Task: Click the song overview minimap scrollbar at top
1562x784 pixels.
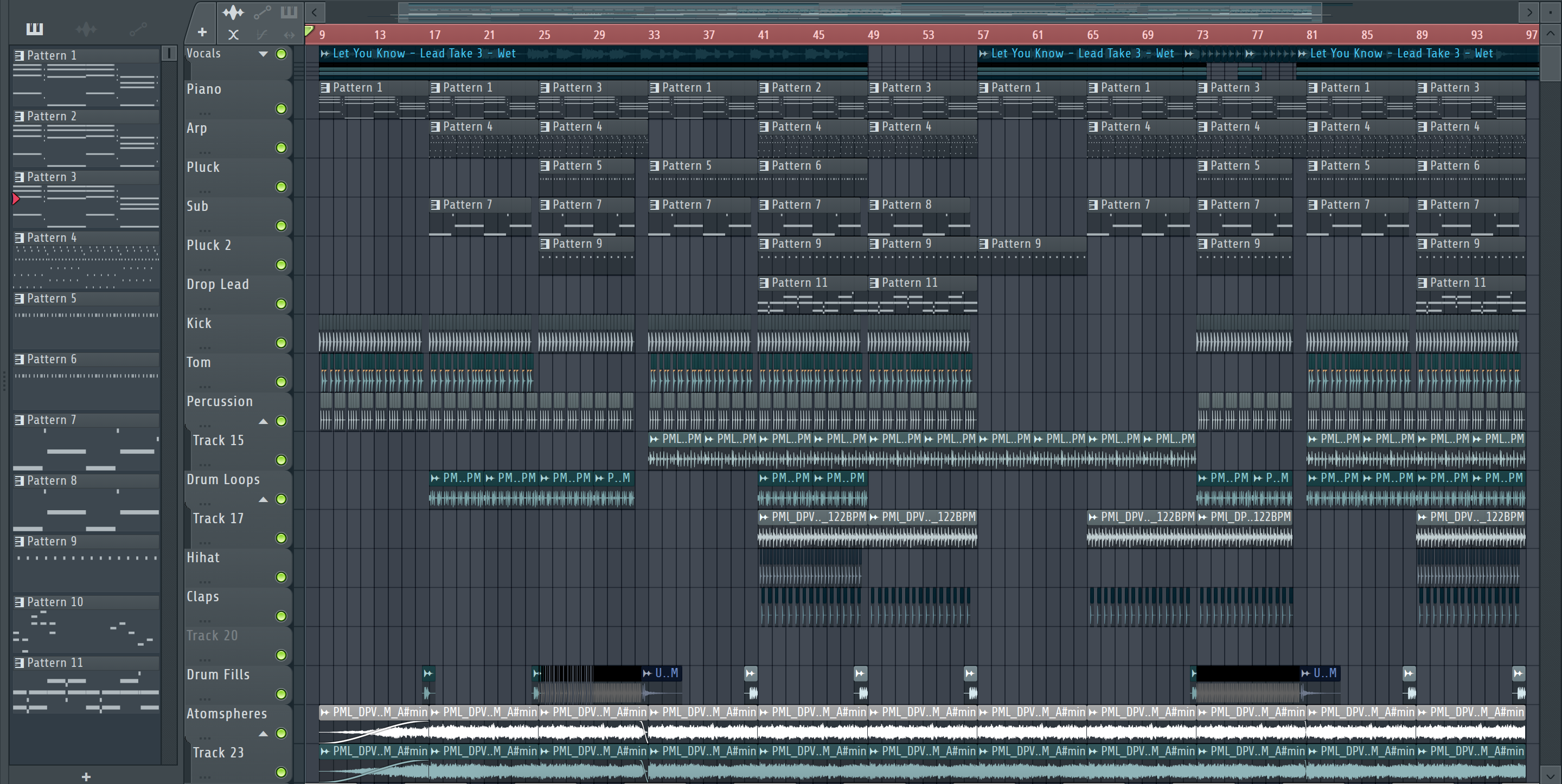Action: [860, 11]
